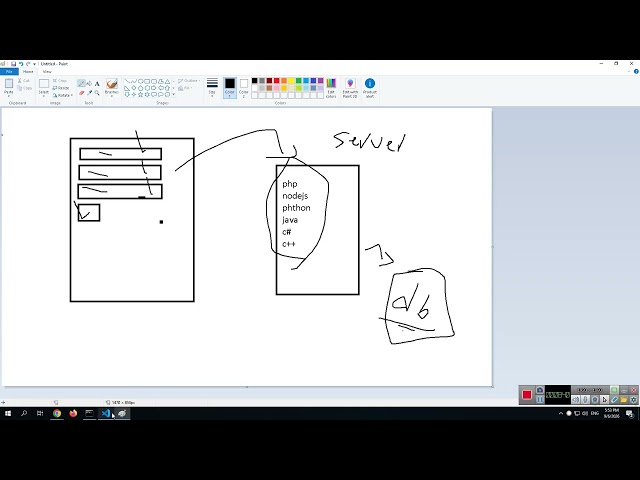Open Visual Studio Code from the taskbar
The width and height of the screenshot is (640, 480).
click(x=106, y=413)
